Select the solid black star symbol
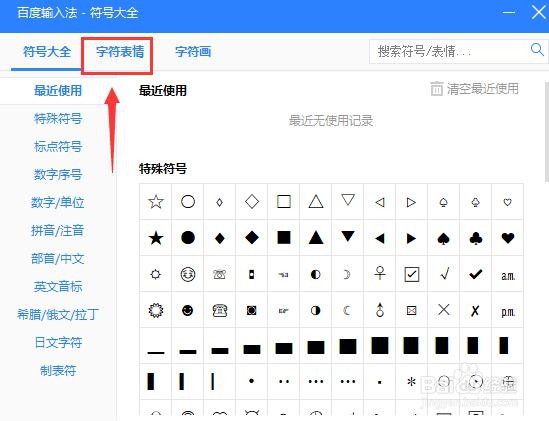Screen dimensions: 549x421 156,239
